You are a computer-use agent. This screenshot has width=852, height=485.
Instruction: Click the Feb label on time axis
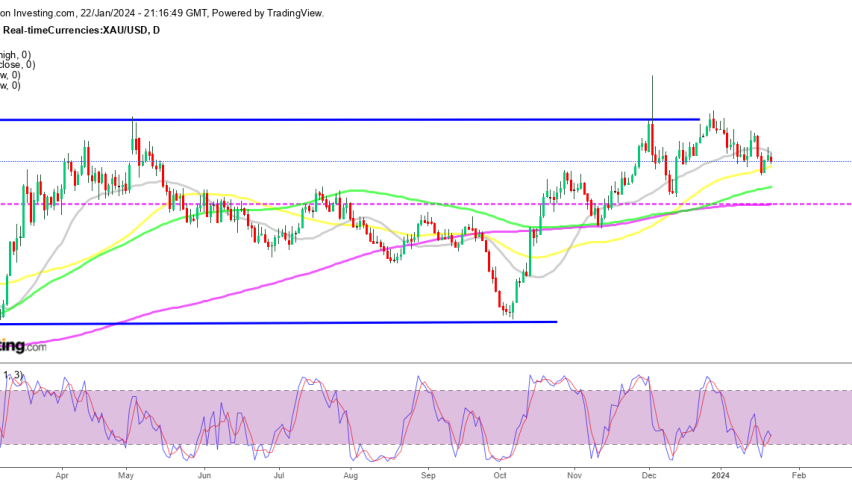pos(799,475)
